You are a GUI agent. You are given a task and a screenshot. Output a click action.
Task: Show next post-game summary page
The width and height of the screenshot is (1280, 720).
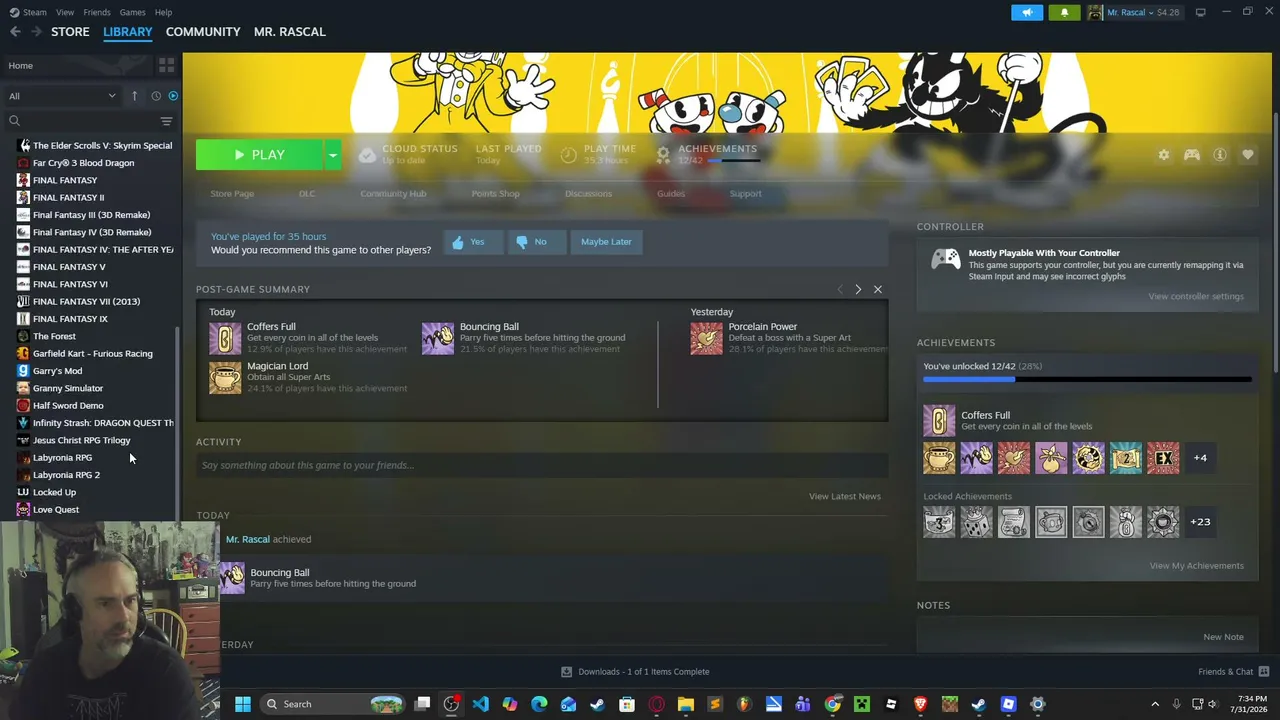(x=858, y=290)
